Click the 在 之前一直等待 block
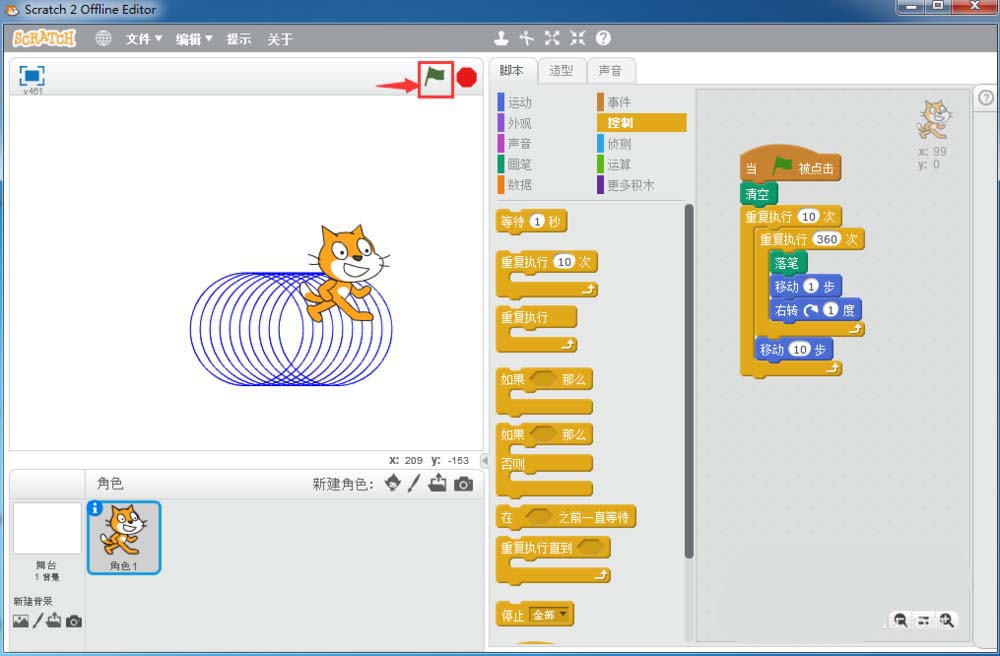The image size is (1000, 656). (x=566, y=517)
